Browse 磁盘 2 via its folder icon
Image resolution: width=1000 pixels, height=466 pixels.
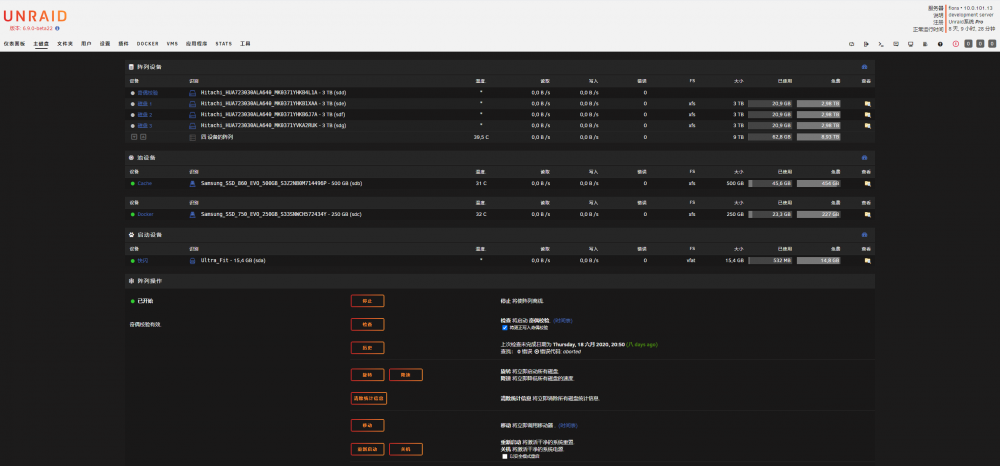(x=867, y=115)
